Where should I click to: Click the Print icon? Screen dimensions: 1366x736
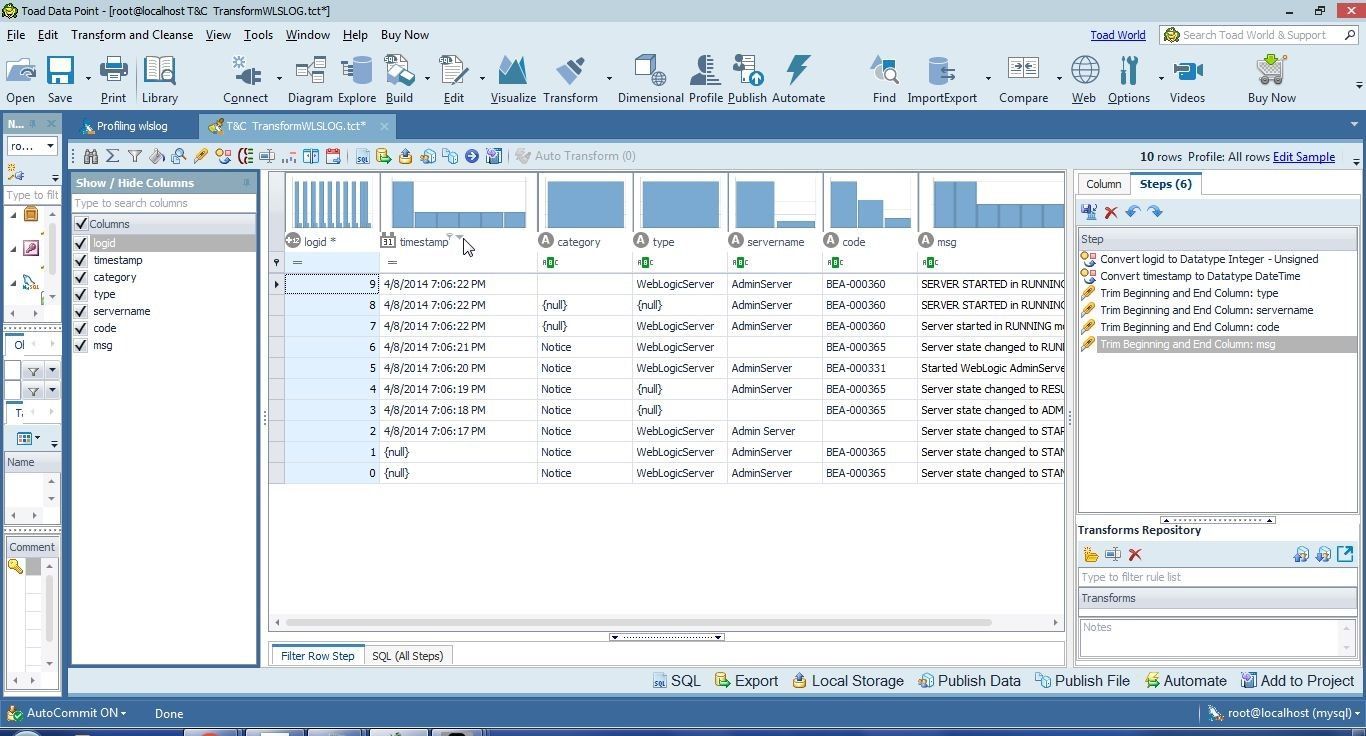(113, 79)
